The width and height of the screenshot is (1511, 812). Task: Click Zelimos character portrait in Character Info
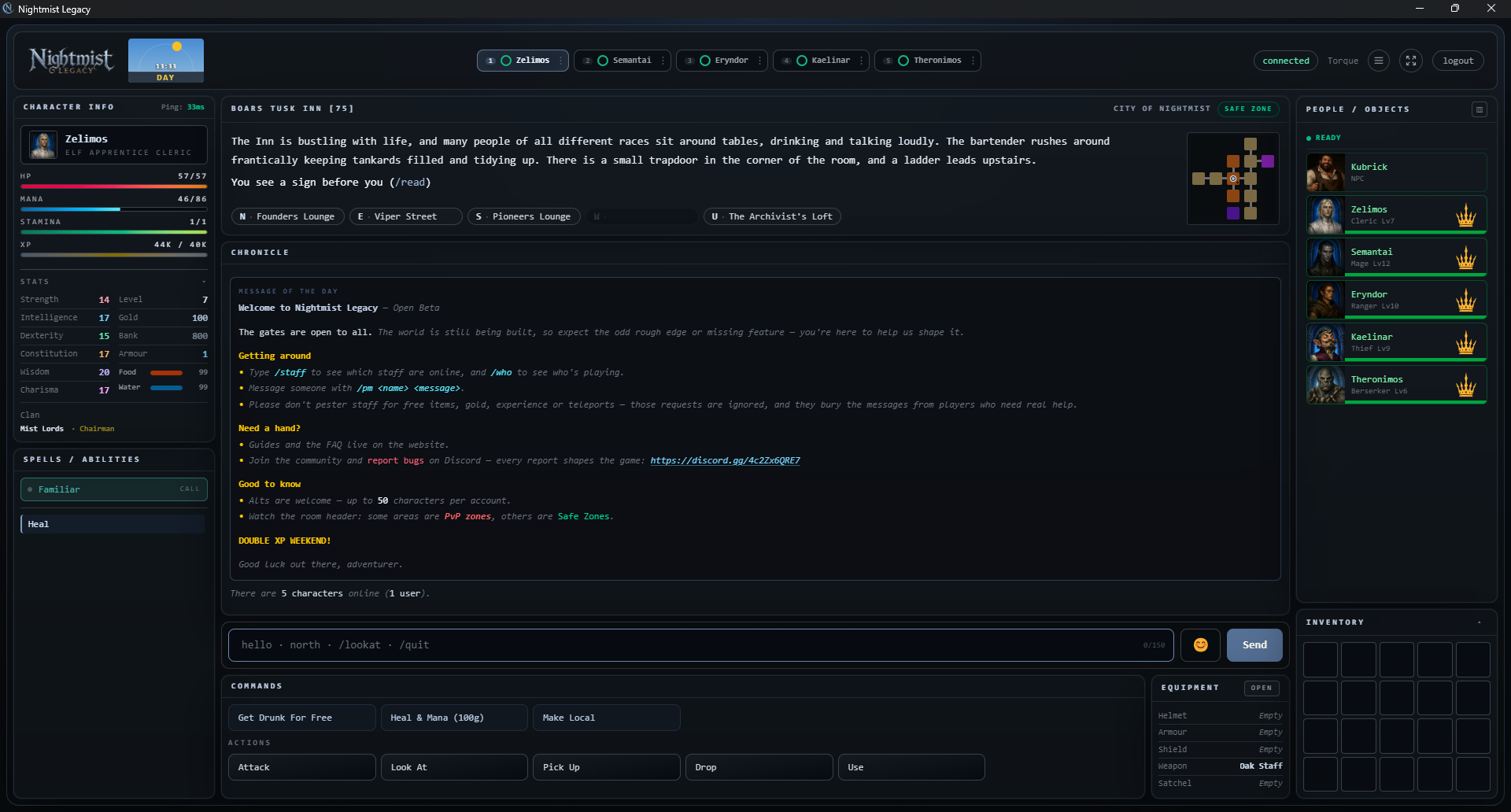click(43, 145)
